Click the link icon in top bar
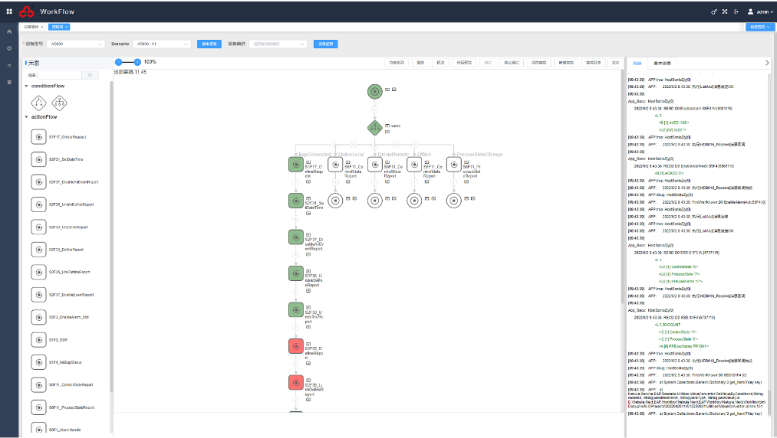Viewport: 777px width, 438px height. [x=714, y=11]
